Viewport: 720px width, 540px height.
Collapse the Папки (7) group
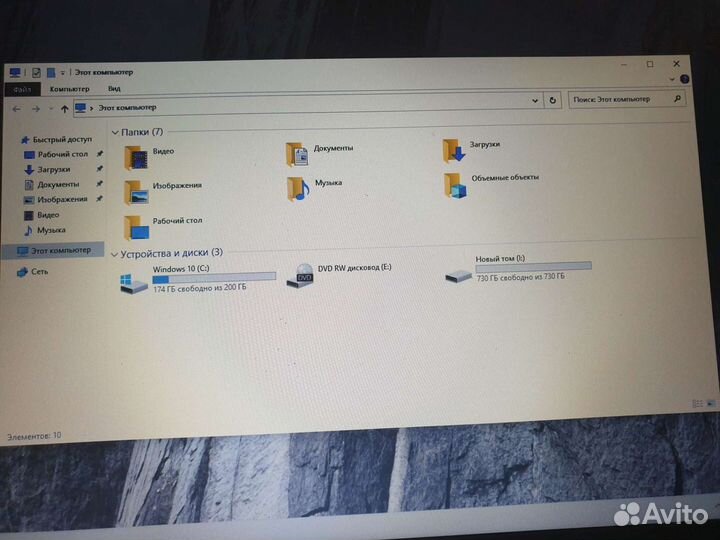coord(115,132)
